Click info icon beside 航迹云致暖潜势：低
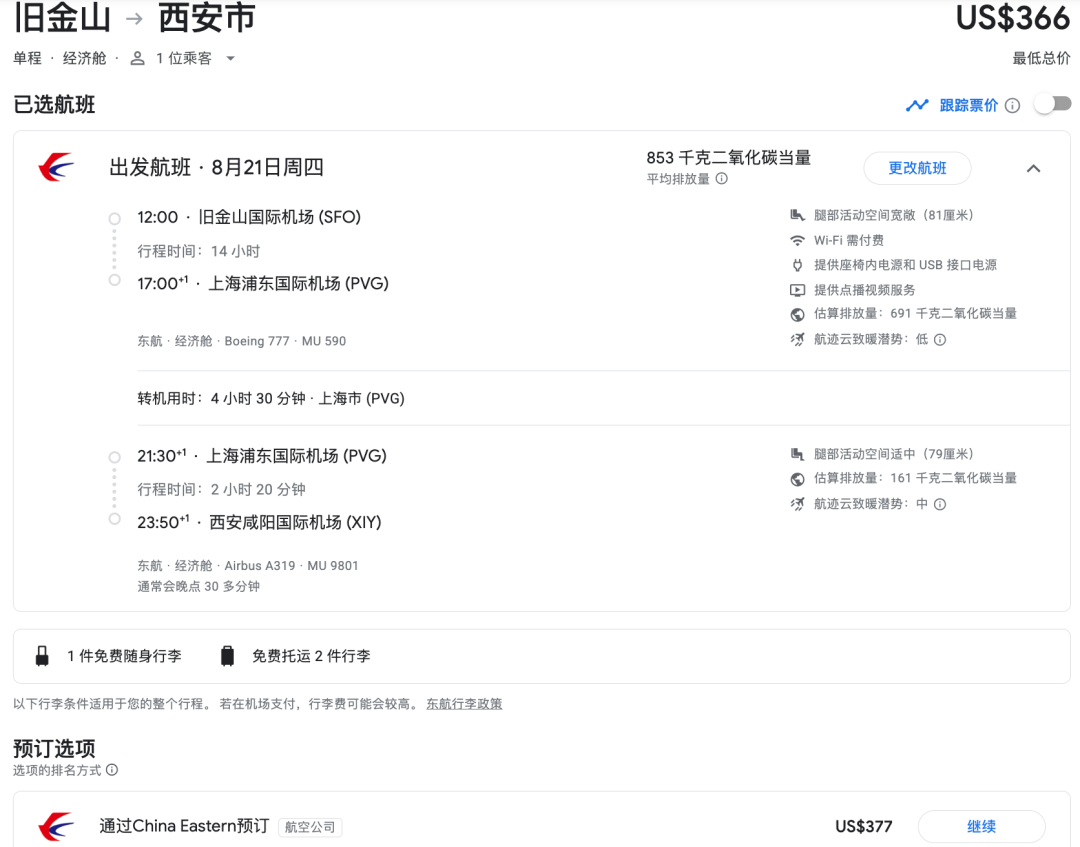The width and height of the screenshot is (1080, 847). pos(939,339)
